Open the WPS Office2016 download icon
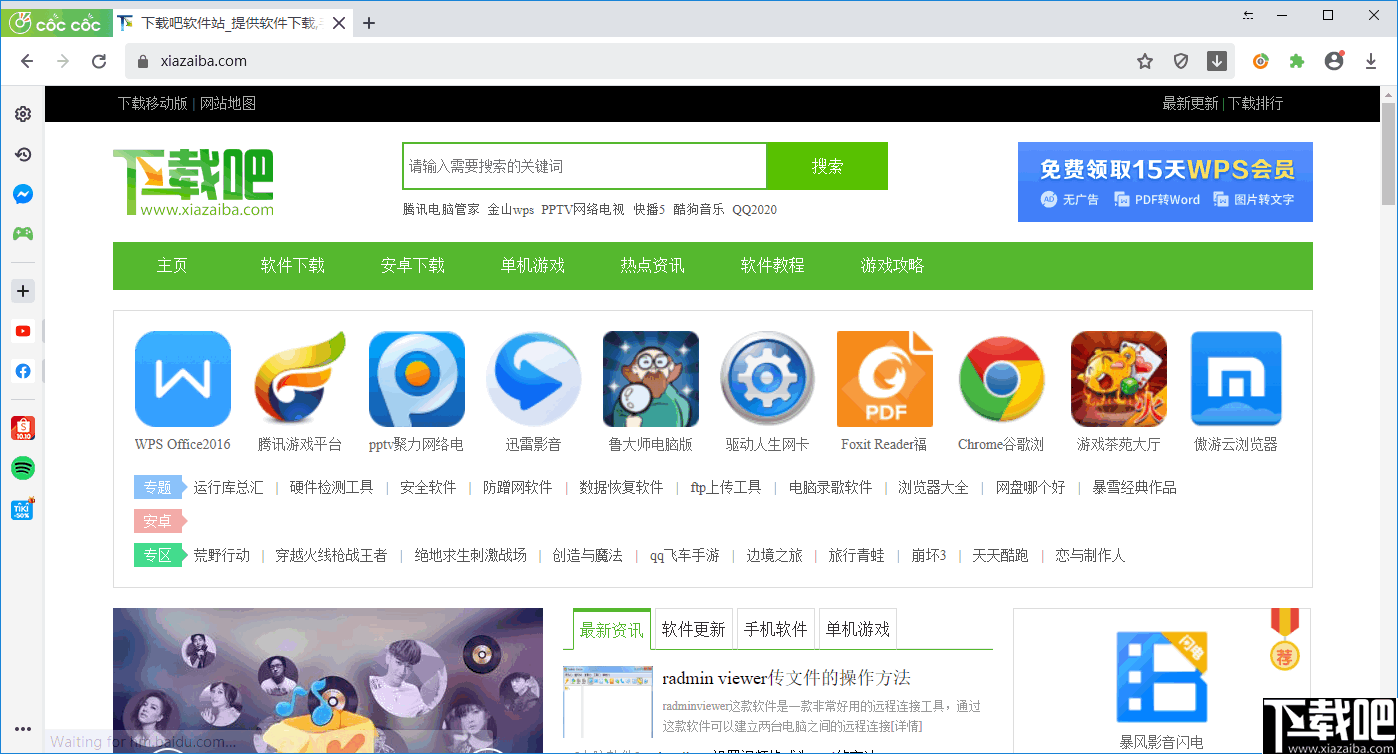 coord(183,378)
